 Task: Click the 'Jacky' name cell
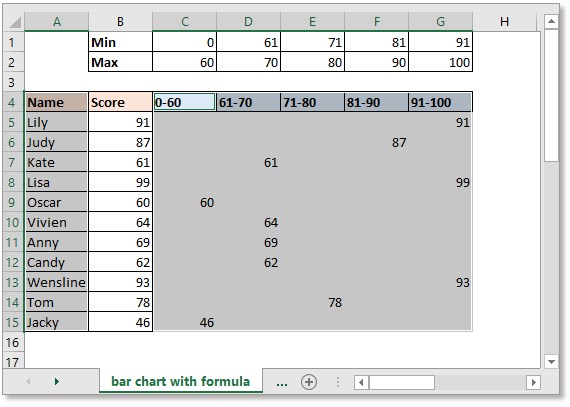point(56,322)
